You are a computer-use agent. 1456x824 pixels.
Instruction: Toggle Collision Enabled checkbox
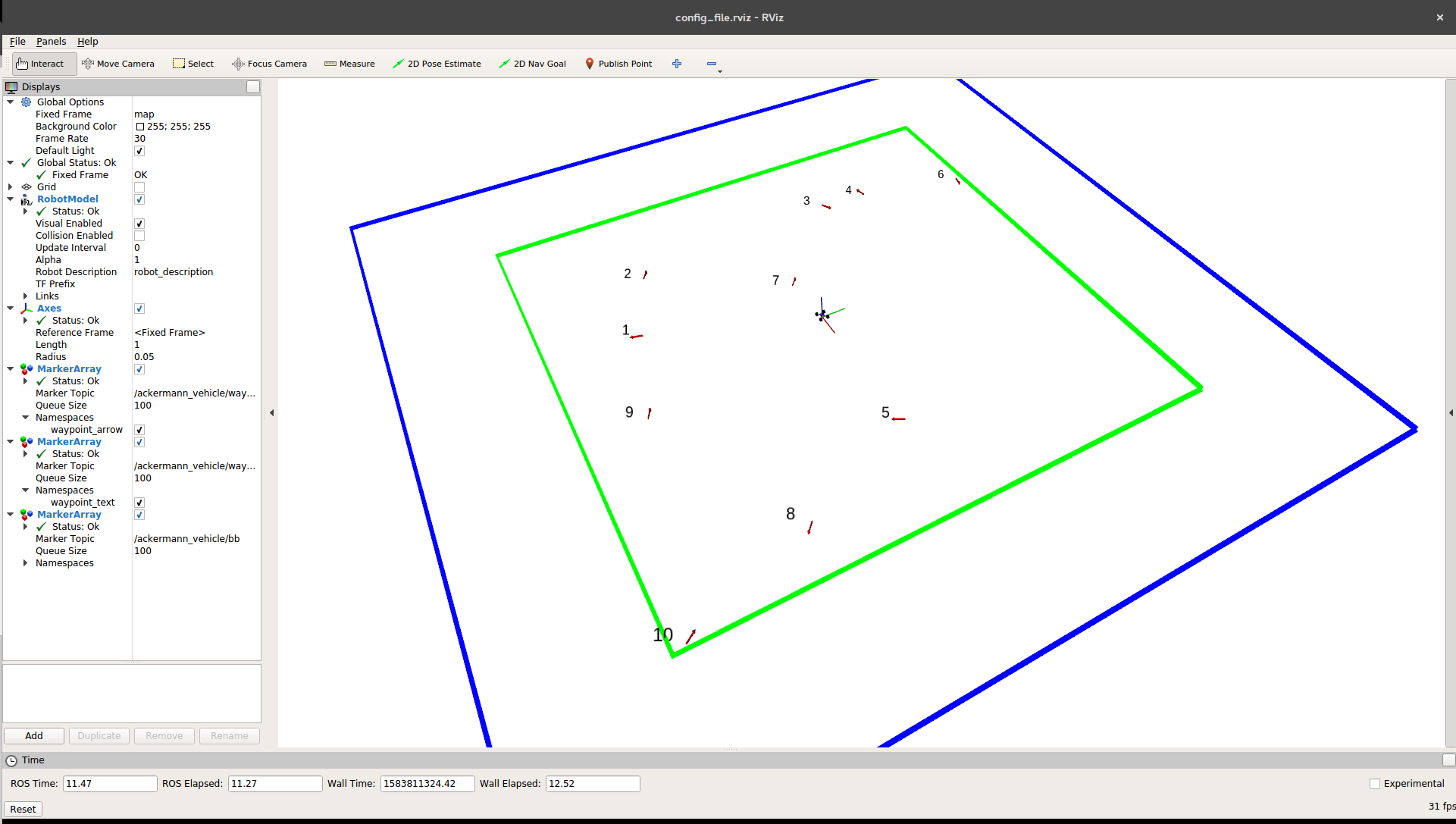(139, 236)
